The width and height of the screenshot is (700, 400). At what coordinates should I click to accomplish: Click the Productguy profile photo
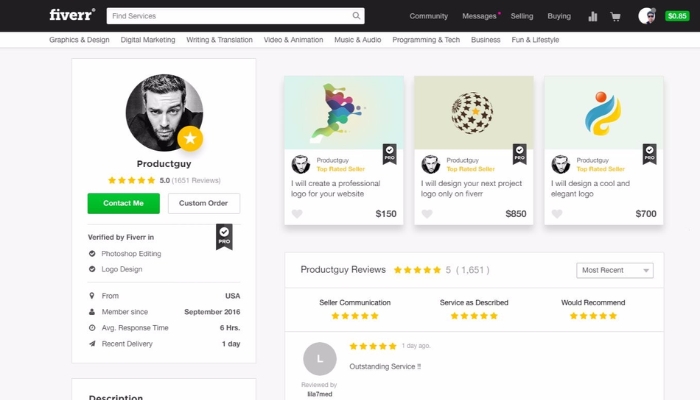click(x=164, y=112)
